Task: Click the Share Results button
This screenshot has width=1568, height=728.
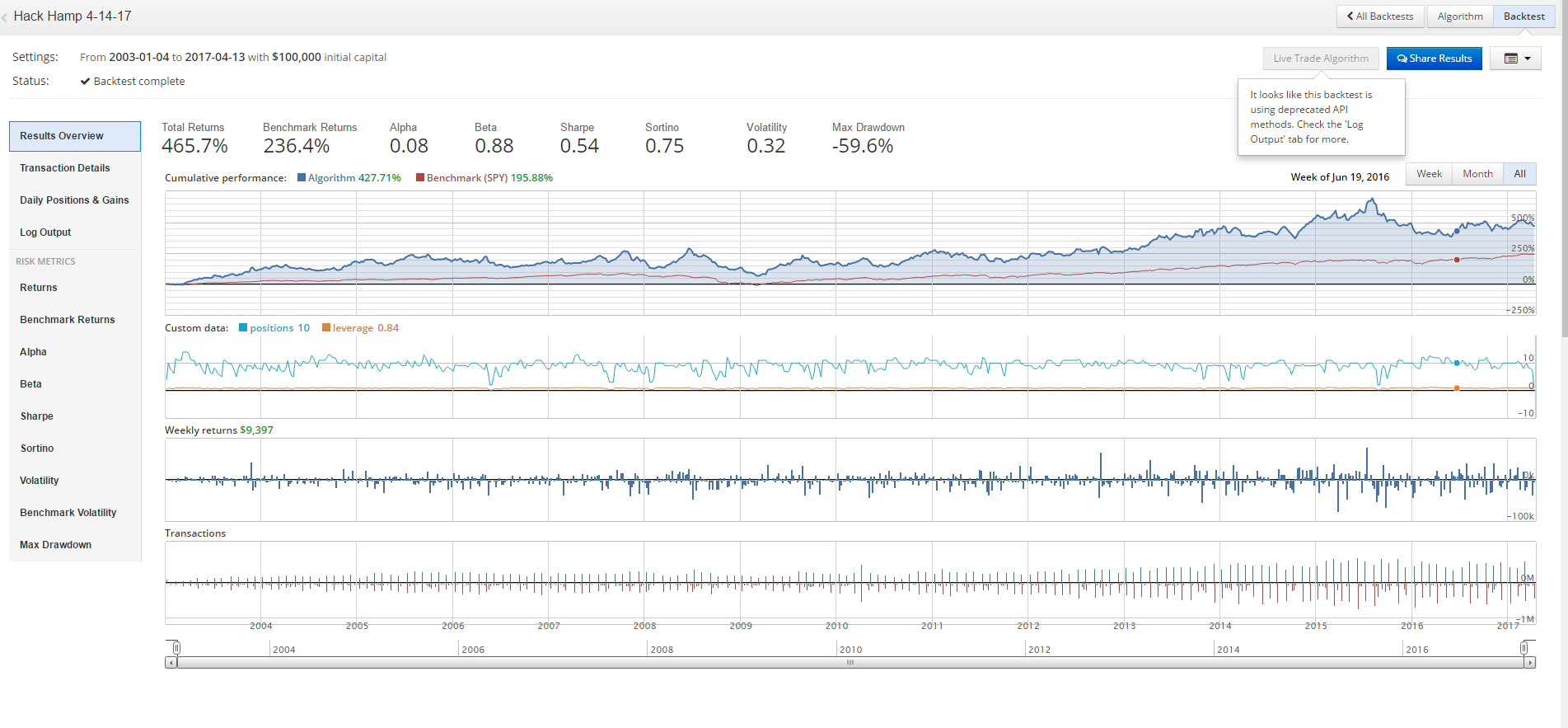Action: [x=1434, y=59]
